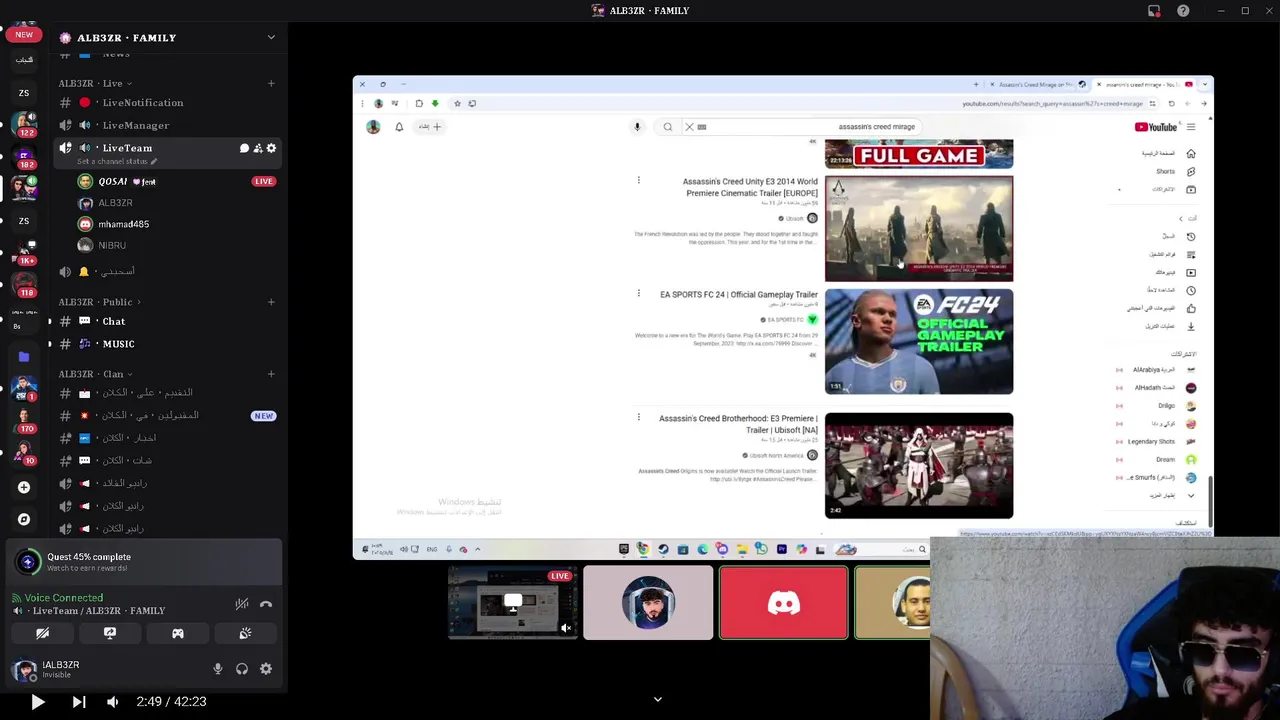The image size is (1280, 720).
Task: Clear the YouTube search text
Action: (x=689, y=127)
